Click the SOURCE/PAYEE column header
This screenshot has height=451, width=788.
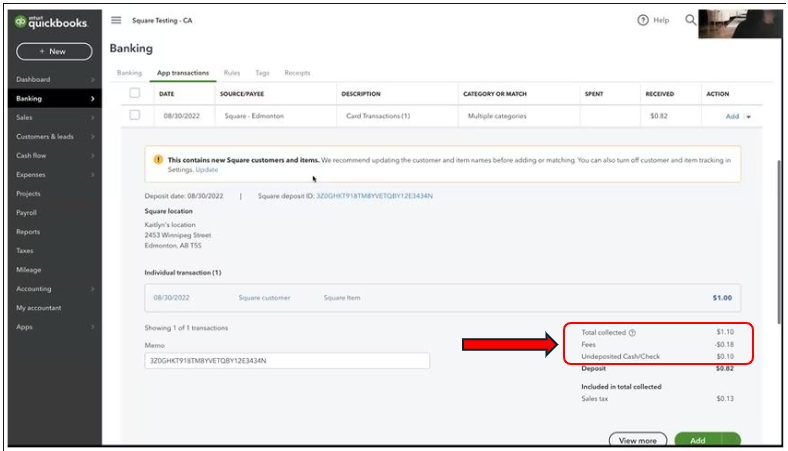point(242,94)
